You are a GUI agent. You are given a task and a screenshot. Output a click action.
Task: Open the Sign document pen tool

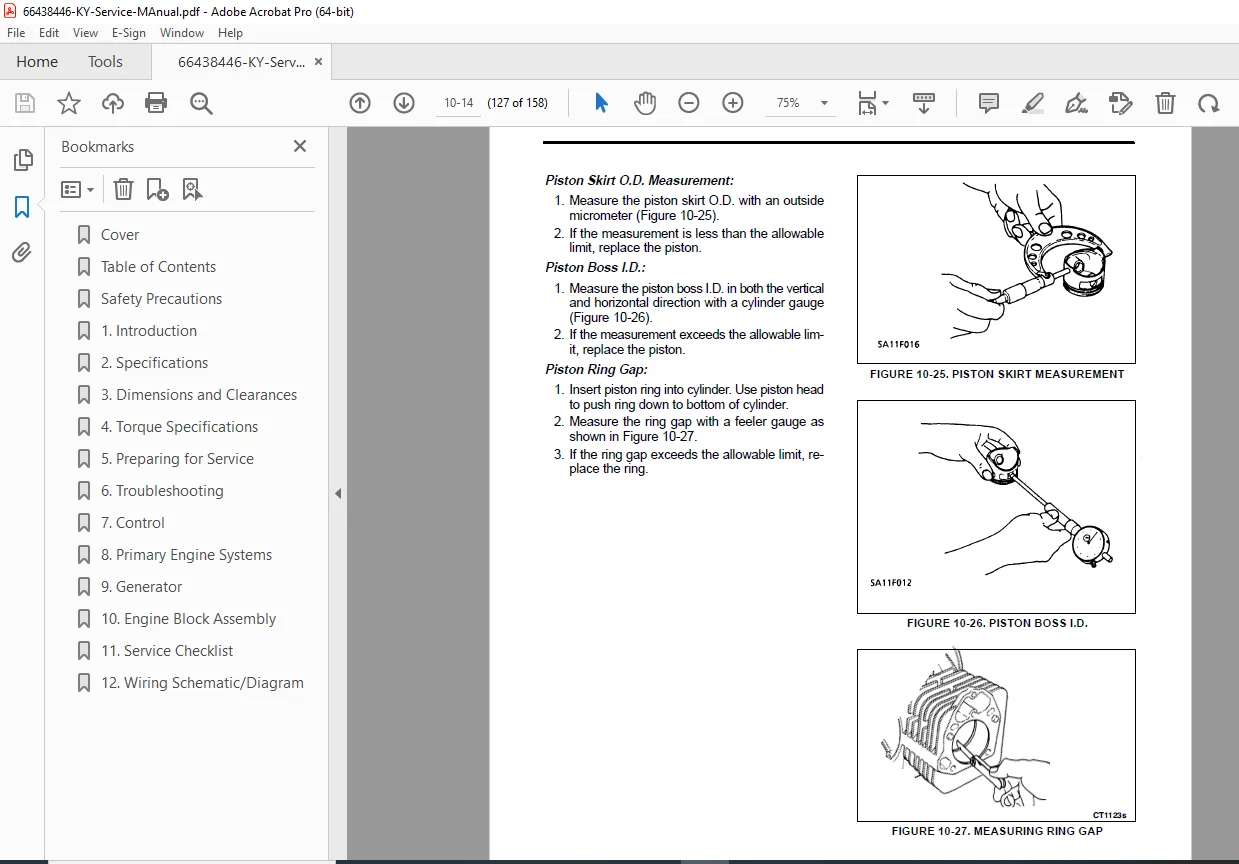1077,103
